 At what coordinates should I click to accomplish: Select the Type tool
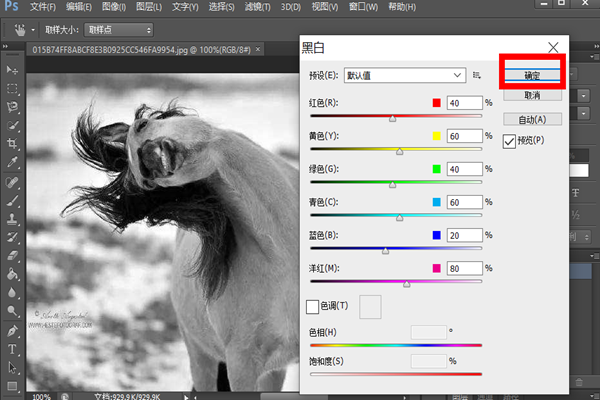click(12, 349)
